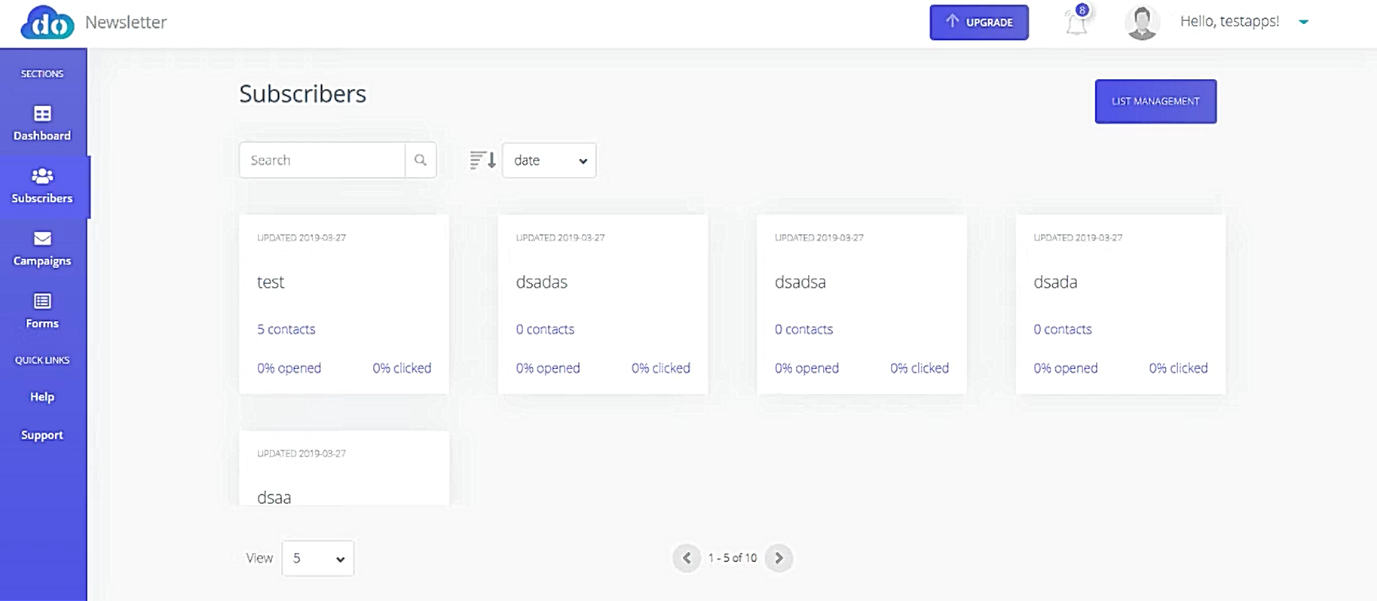Click the 'Hello, testapps!' greeting
The image size is (1377, 601).
point(1230,21)
